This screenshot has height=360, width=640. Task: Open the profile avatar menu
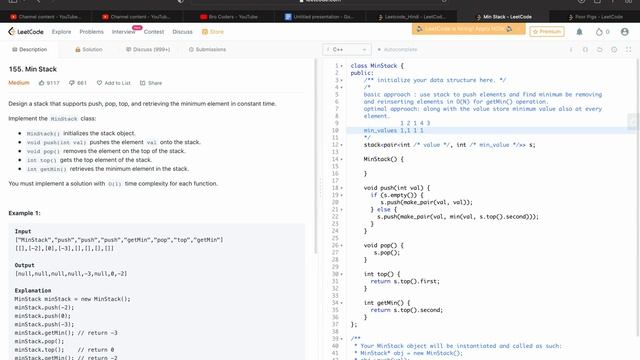[624, 31]
